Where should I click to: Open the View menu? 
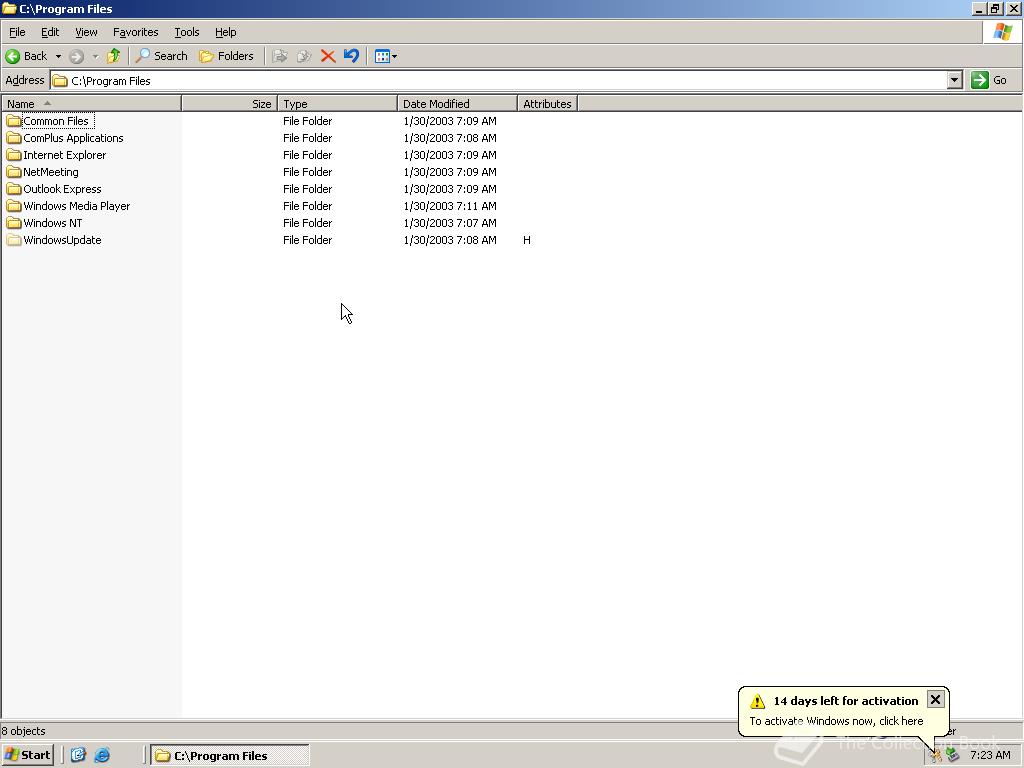(x=86, y=32)
